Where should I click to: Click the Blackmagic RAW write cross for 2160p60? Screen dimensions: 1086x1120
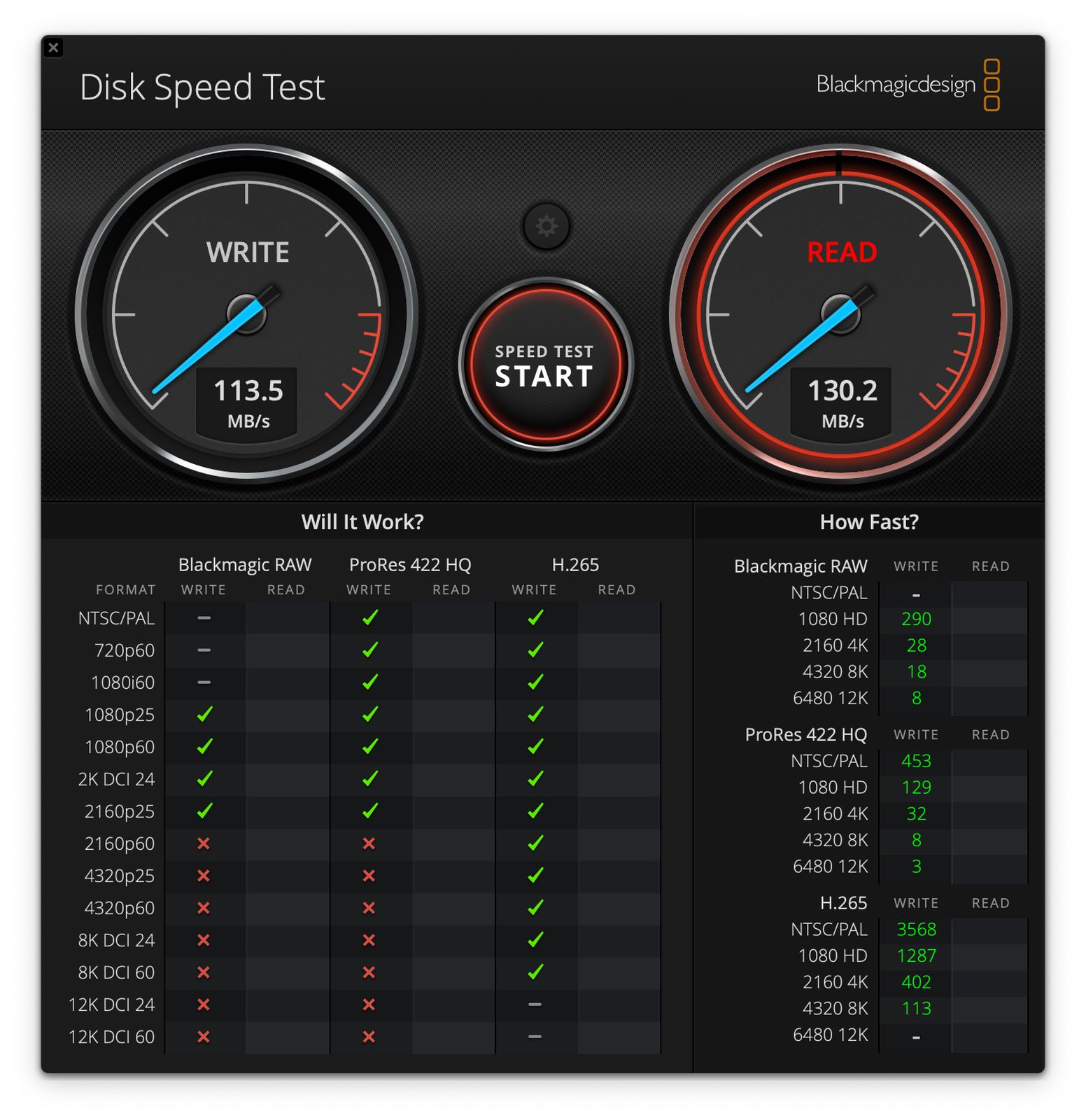pyautogui.click(x=204, y=843)
